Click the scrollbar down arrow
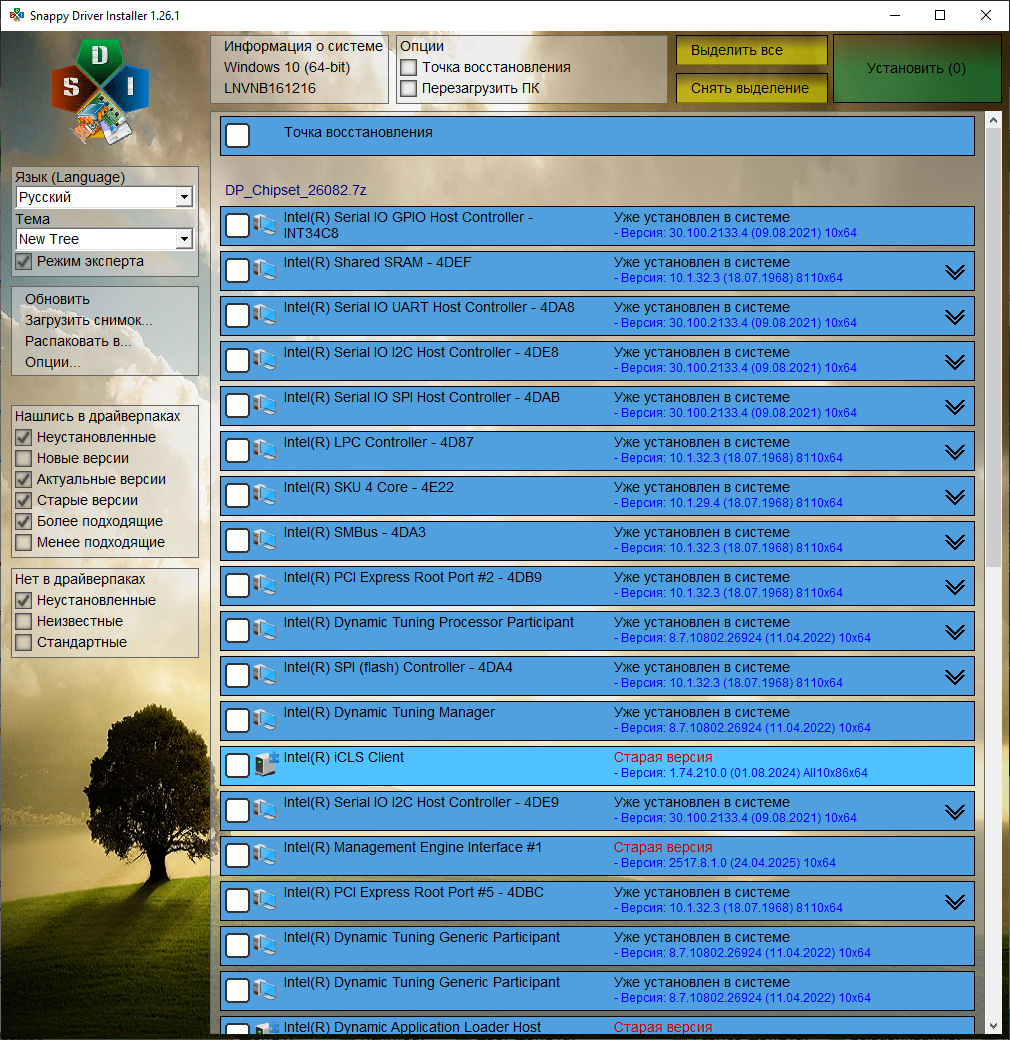The height and width of the screenshot is (1040, 1010). [x=993, y=1026]
